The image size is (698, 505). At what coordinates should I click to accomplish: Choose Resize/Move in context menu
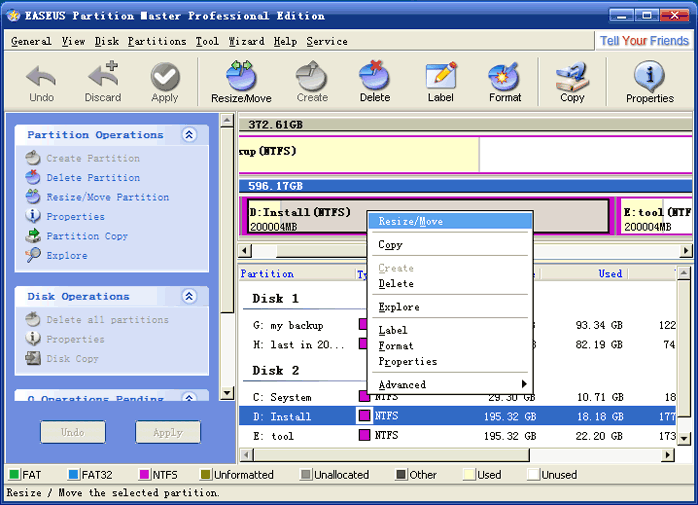coord(450,221)
